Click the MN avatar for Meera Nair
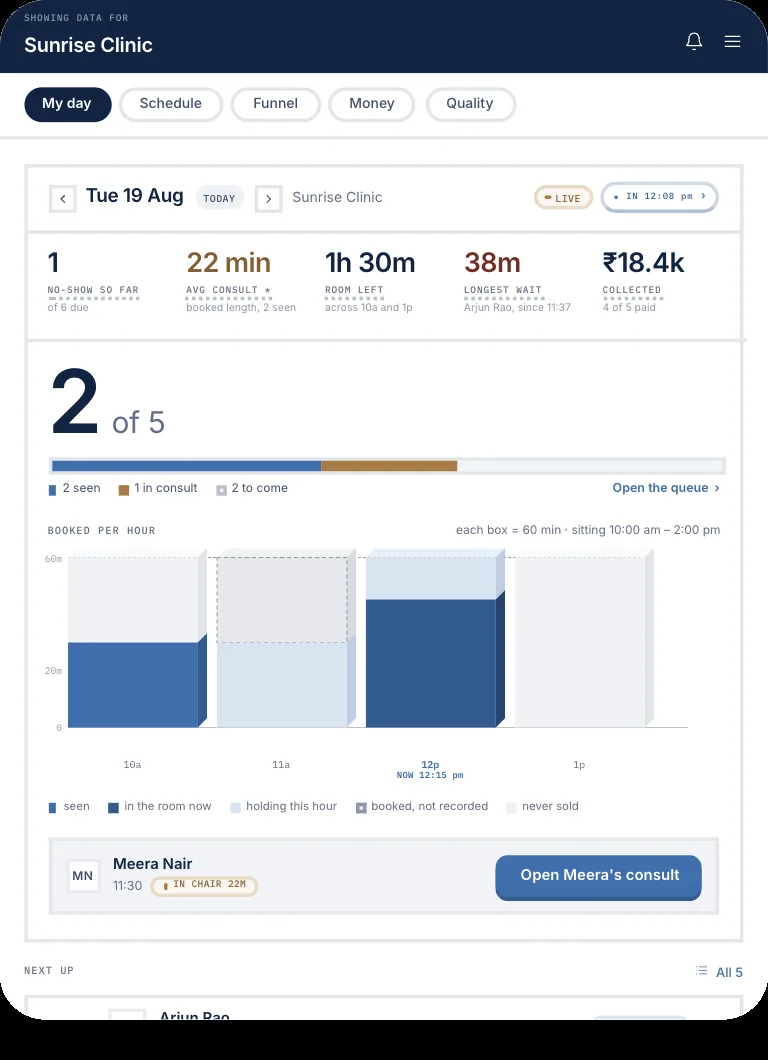Screen dimensions: 768x1060 click(x=83, y=876)
